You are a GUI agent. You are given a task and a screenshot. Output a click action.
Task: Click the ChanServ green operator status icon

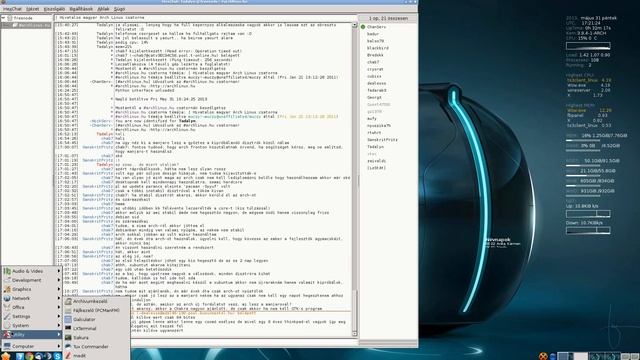click(x=363, y=27)
